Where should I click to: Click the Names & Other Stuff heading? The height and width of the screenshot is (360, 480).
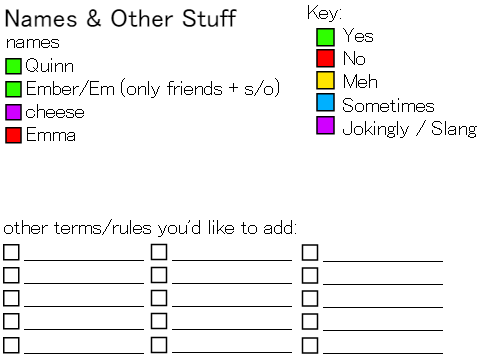[x=120, y=18]
